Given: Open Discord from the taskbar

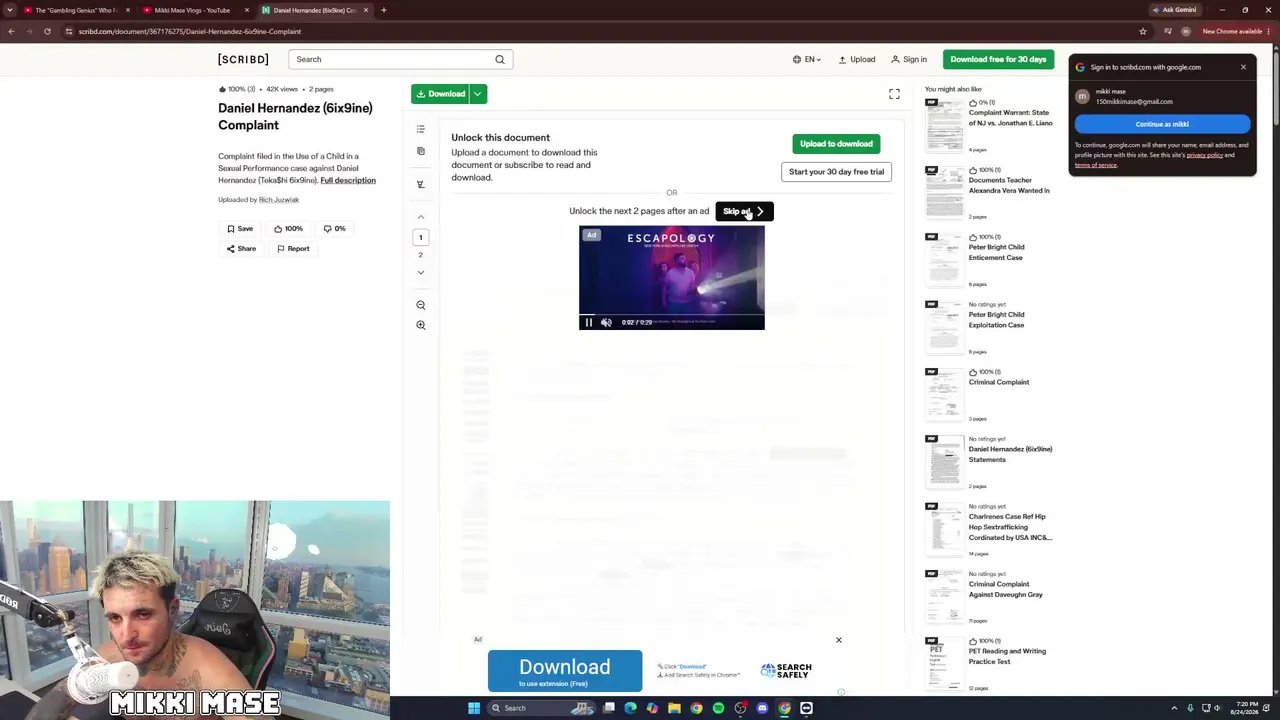Looking at the screenshot, I should (x=762, y=708).
